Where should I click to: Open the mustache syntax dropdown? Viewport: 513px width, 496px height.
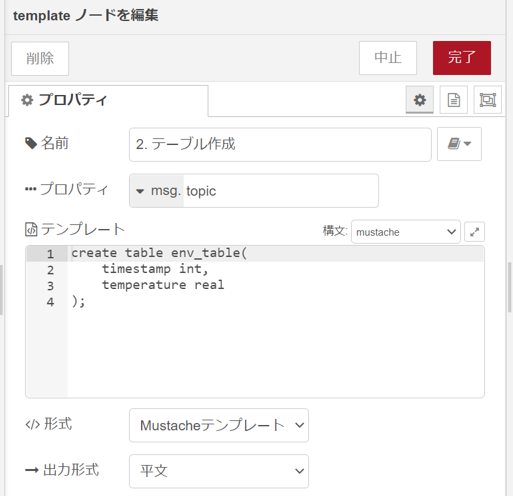tap(406, 232)
